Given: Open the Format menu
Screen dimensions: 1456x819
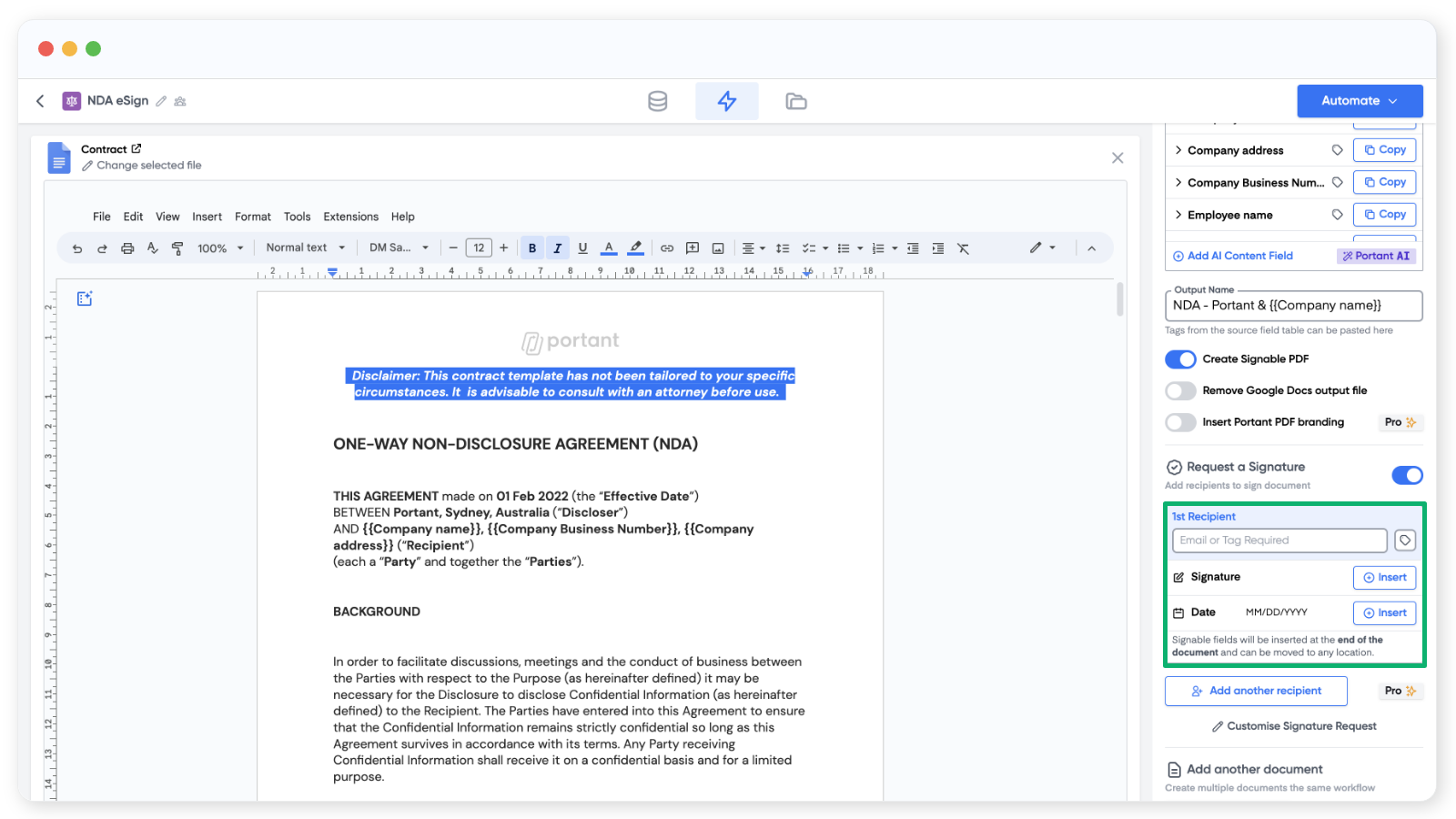Looking at the screenshot, I should click(x=253, y=217).
